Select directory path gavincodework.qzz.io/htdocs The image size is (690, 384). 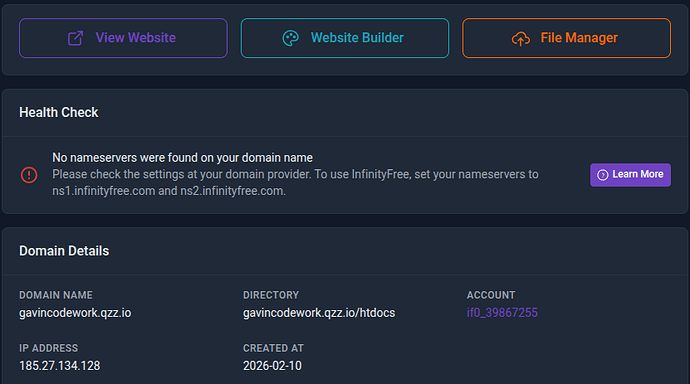coord(319,313)
